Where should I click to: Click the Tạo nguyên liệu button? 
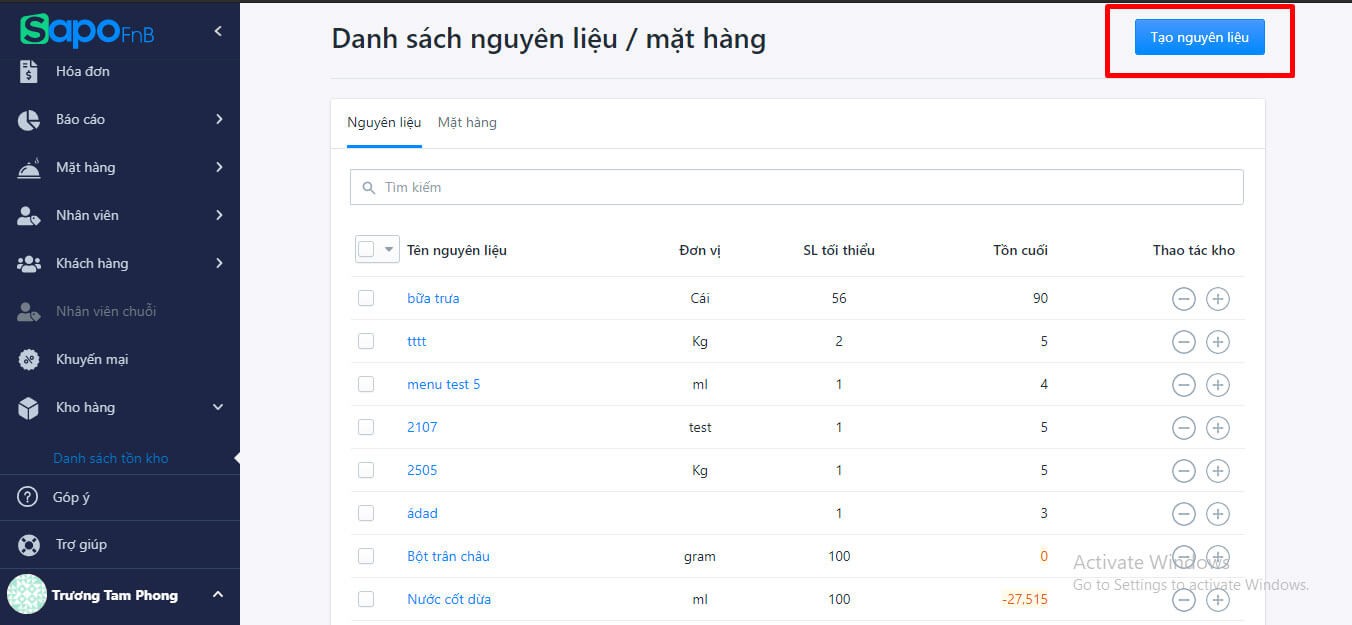tap(1198, 36)
